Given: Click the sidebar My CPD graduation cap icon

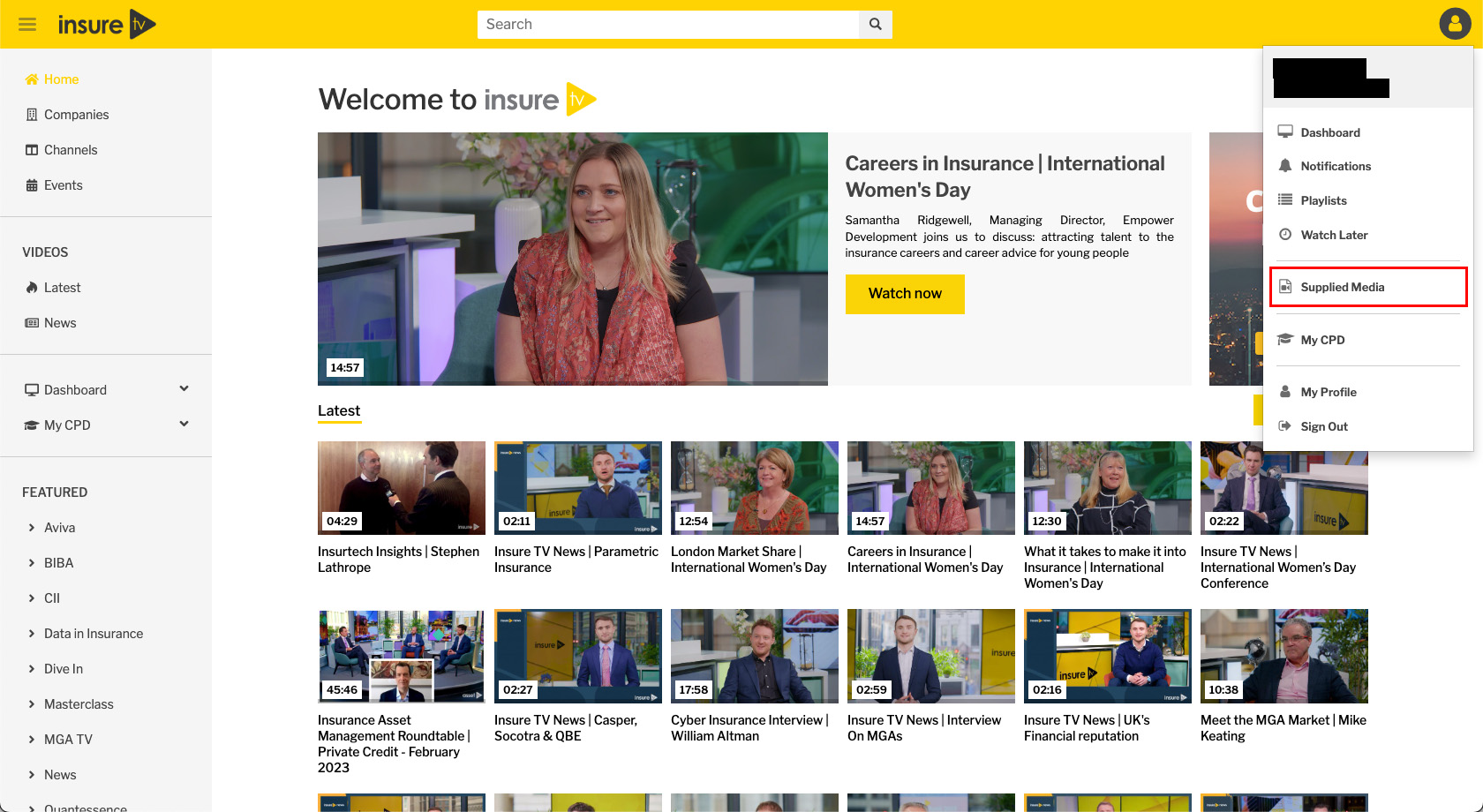Looking at the screenshot, I should click(32, 425).
